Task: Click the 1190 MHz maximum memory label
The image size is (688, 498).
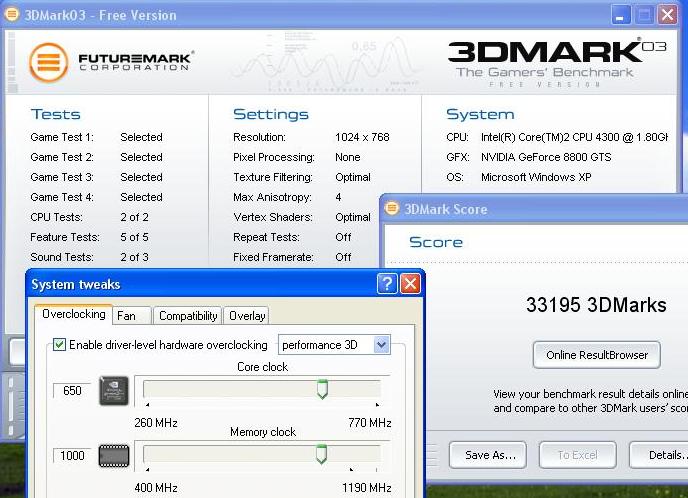Action: (x=367, y=488)
